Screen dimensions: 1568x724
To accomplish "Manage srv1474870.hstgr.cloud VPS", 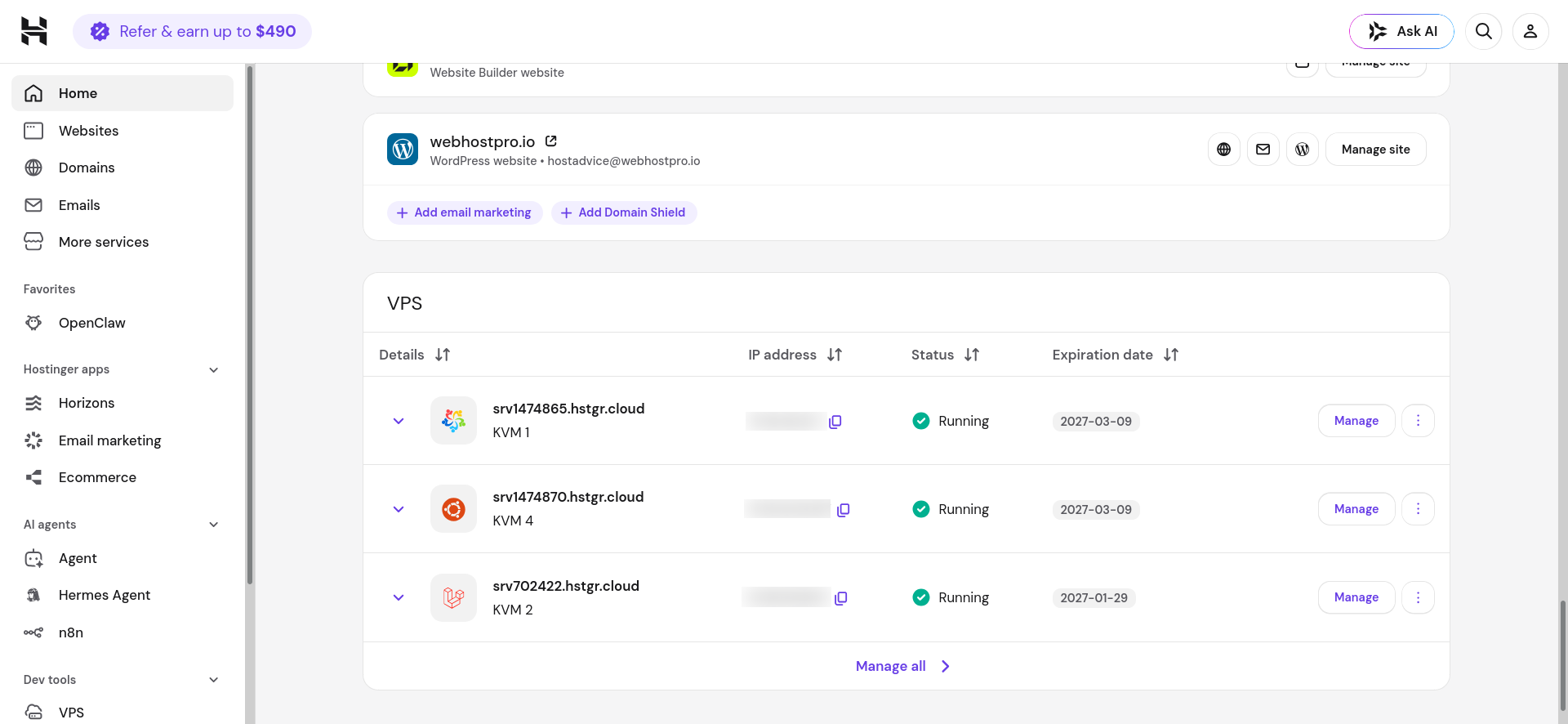I will click(1356, 509).
